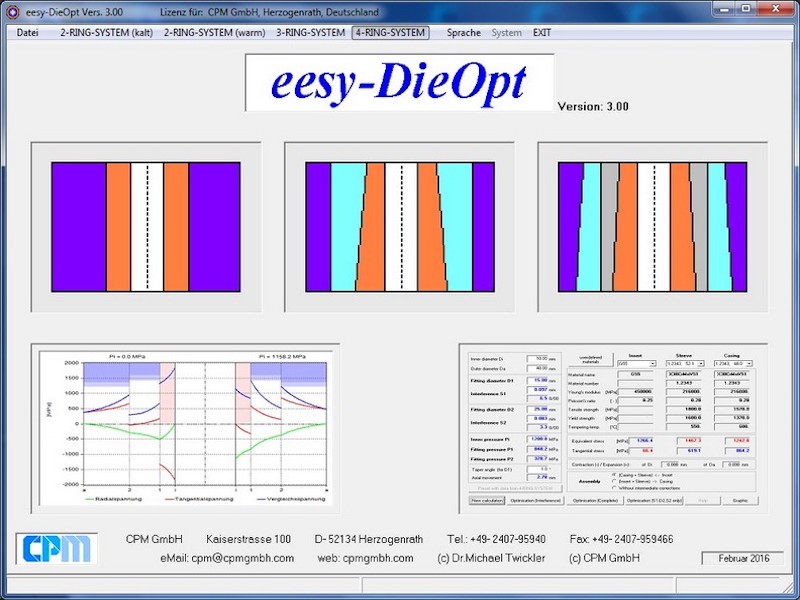Select the four-ring die cross-section picture

click(653, 227)
